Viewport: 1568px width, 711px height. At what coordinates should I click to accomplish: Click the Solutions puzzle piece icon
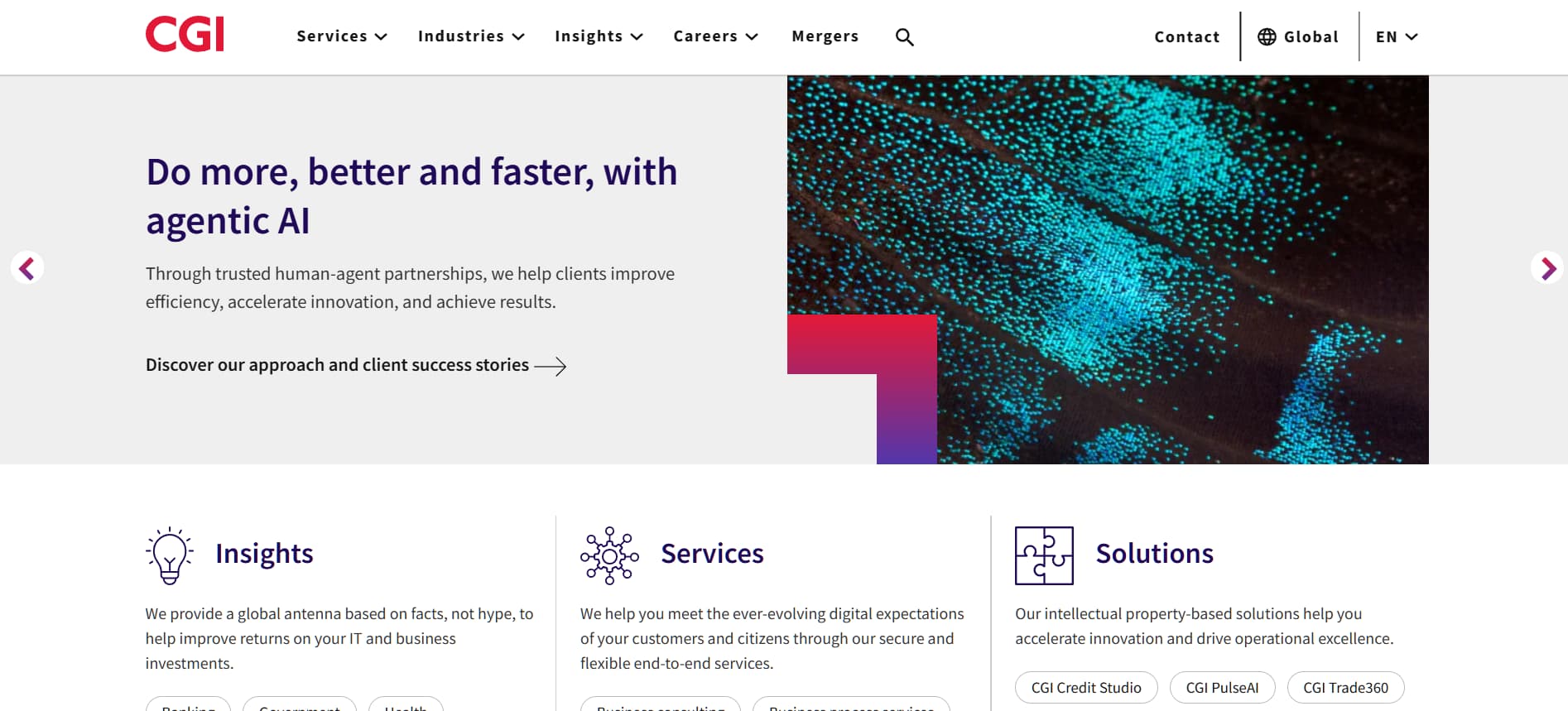(x=1044, y=555)
